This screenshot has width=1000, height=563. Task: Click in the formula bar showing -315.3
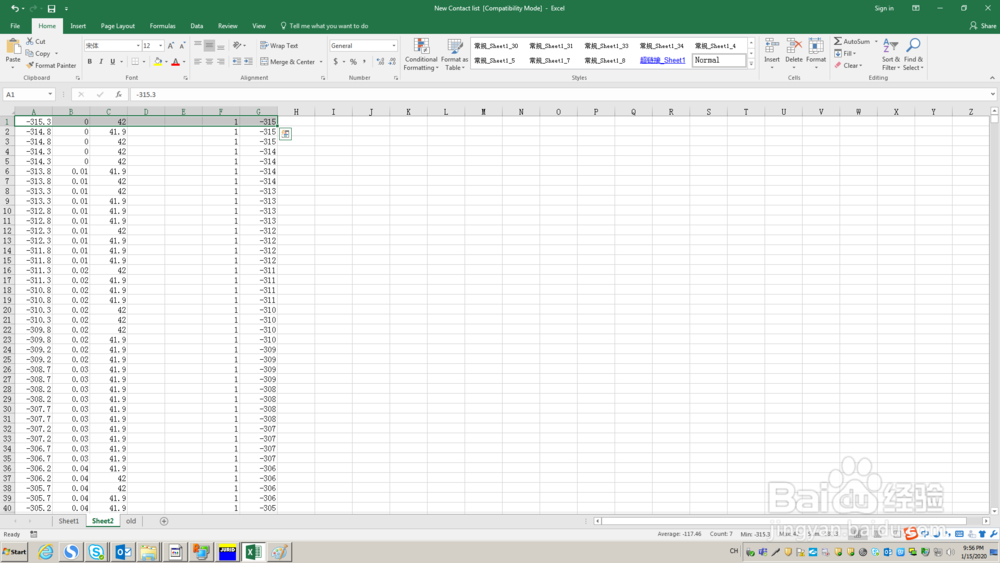[x=561, y=94]
